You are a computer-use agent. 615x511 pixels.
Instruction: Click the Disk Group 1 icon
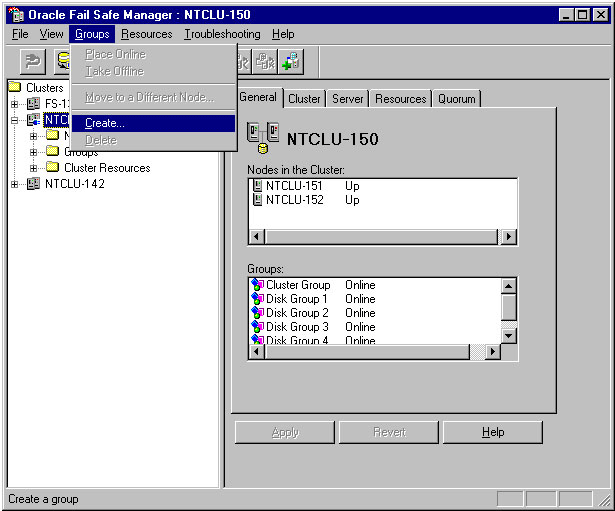[x=257, y=299]
